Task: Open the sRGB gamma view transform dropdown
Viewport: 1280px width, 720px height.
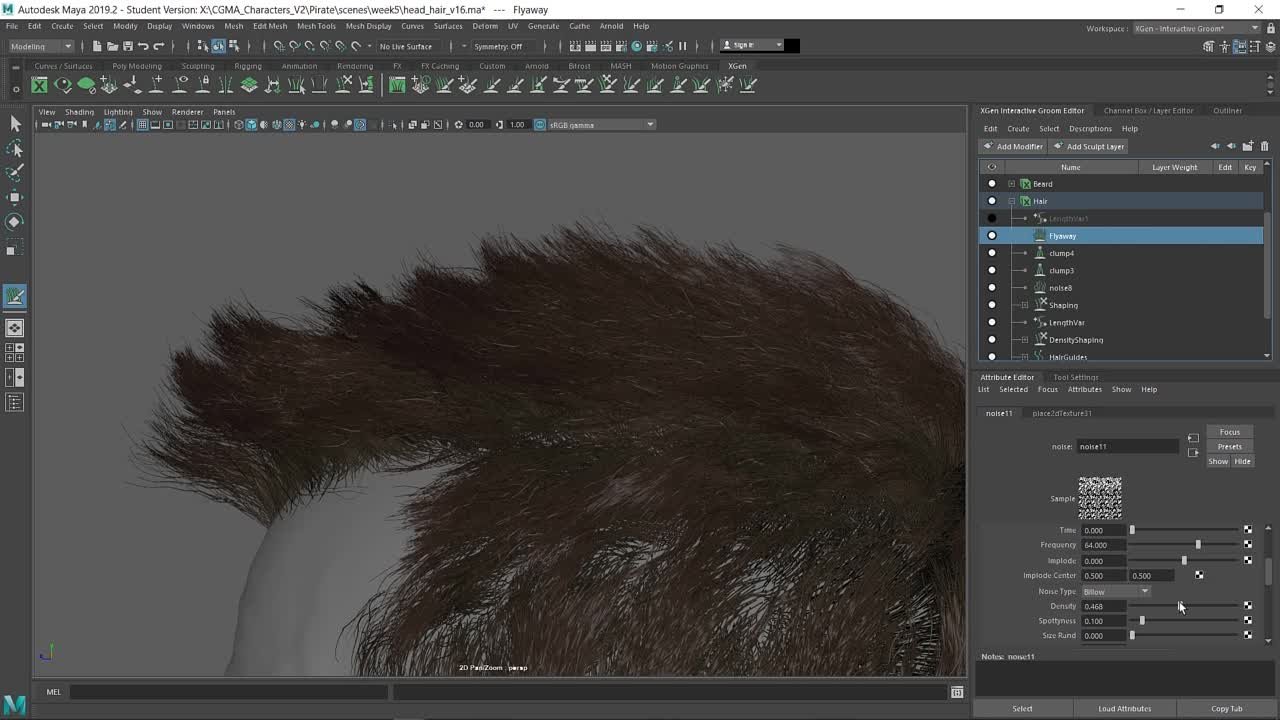Action: [x=601, y=125]
